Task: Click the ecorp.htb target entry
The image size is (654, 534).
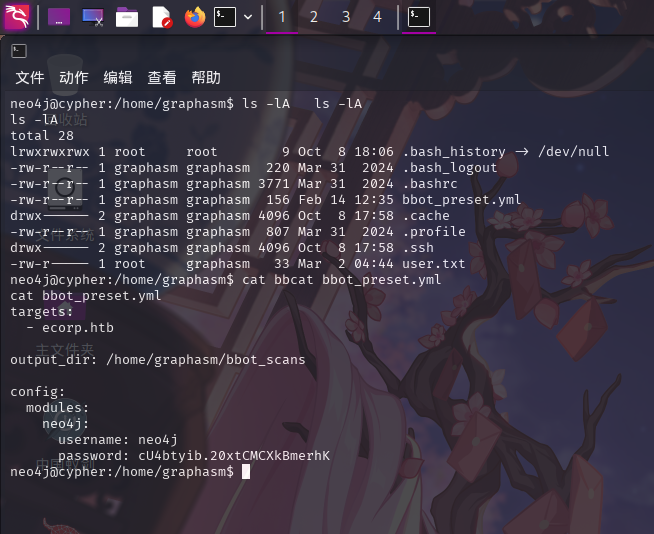Action: click(78, 328)
